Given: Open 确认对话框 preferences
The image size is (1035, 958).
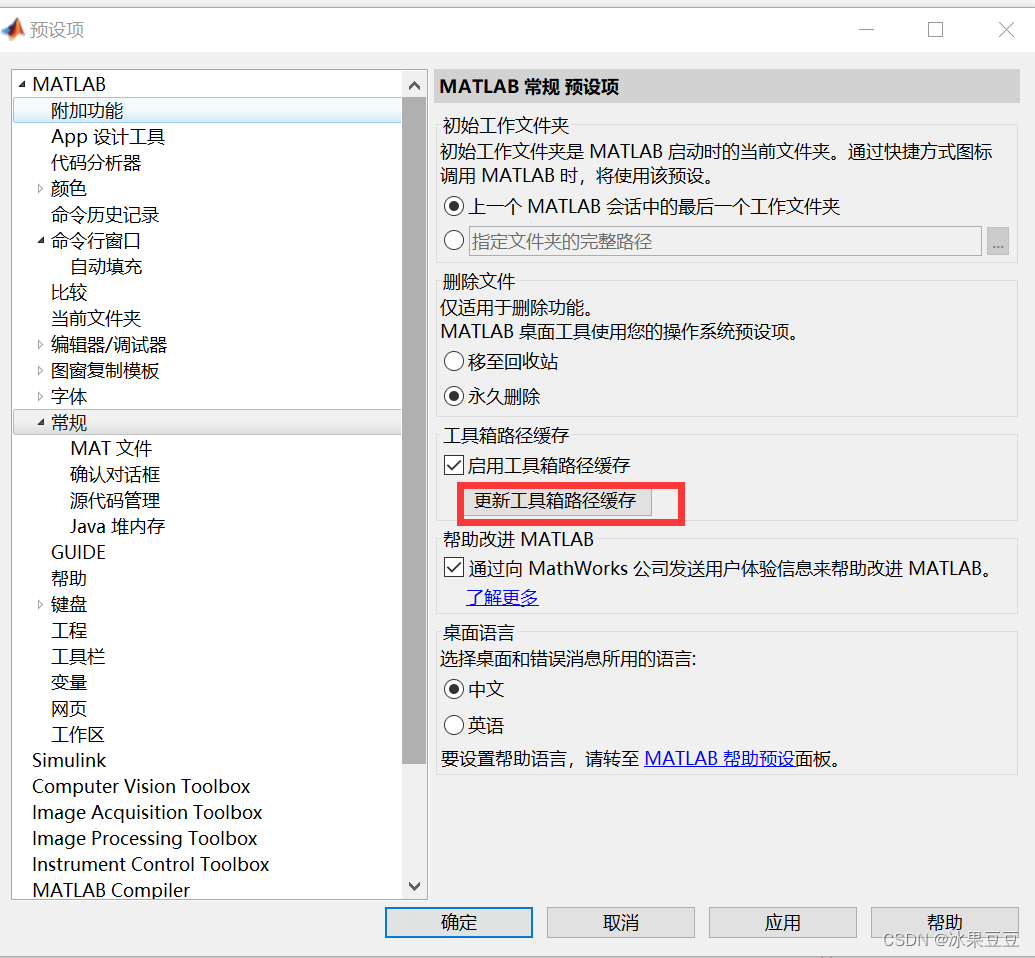Looking at the screenshot, I should 115,474.
